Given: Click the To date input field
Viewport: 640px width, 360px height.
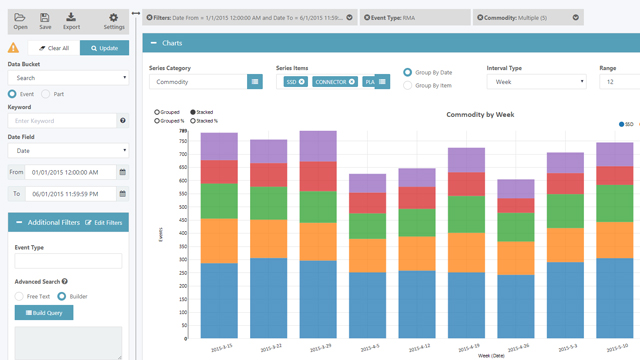Looking at the screenshot, I should [71, 194].
